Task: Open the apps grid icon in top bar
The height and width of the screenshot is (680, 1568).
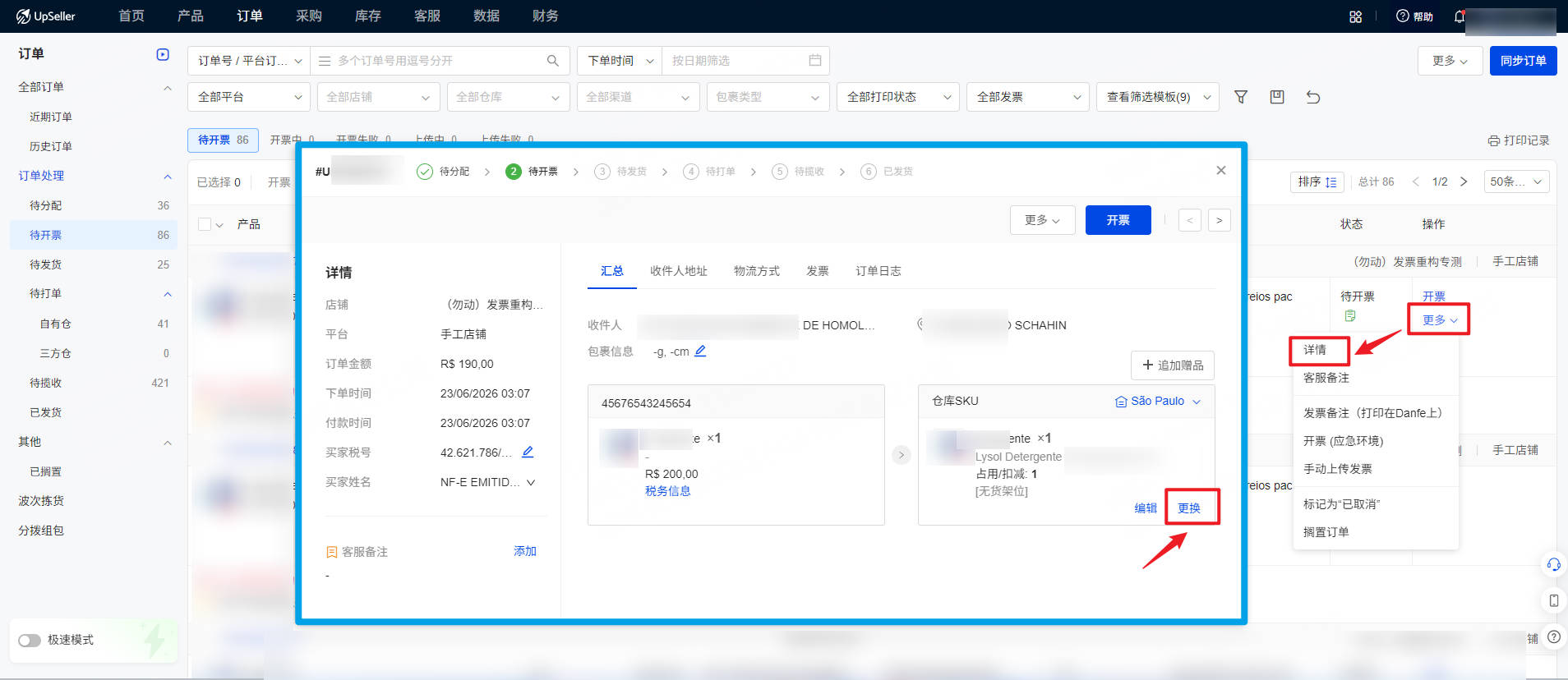Action: point(1356,16)
